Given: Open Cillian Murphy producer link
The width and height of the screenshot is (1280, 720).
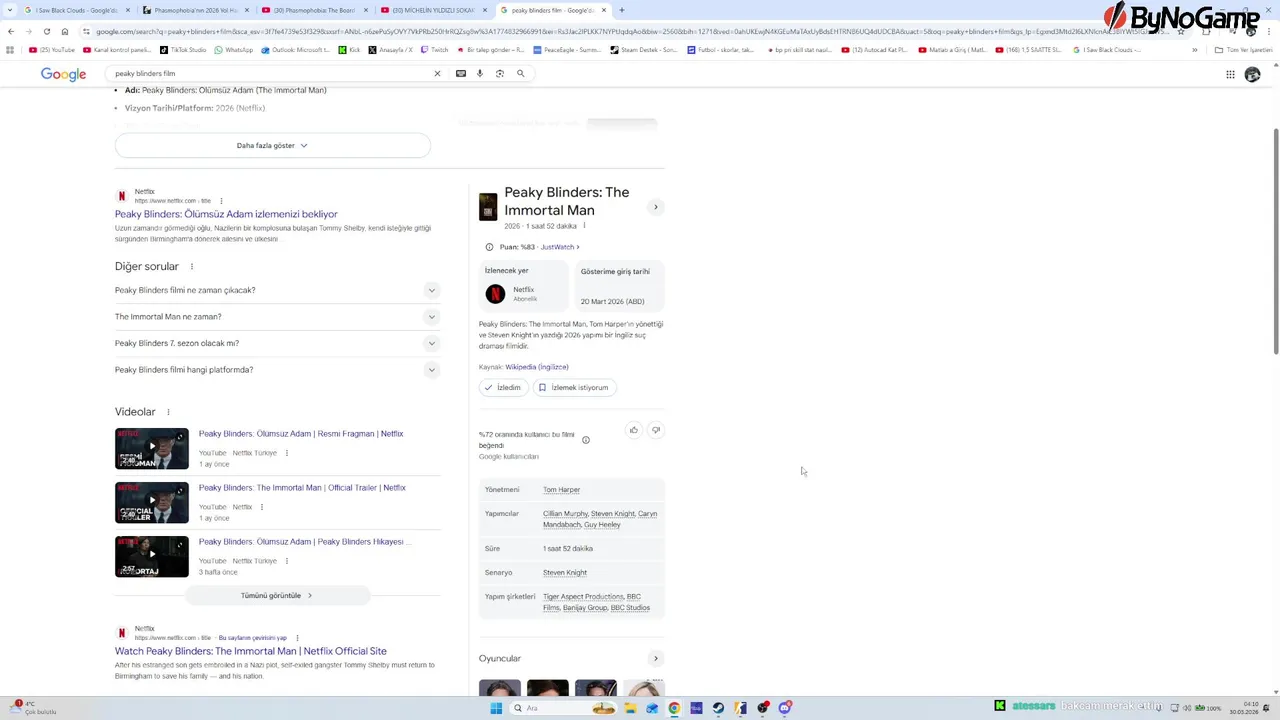Looking at the screenshot, I should click(565, 514).
